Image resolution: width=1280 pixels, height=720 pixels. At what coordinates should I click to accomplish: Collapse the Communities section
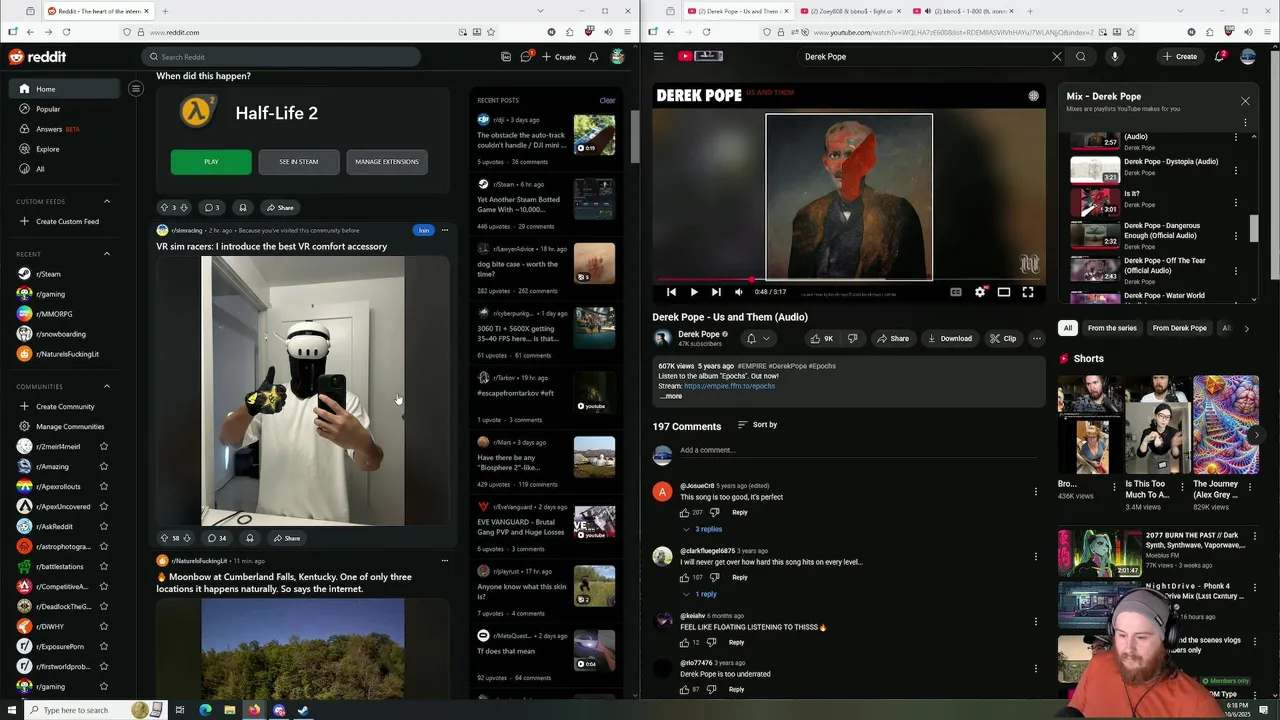107,386
